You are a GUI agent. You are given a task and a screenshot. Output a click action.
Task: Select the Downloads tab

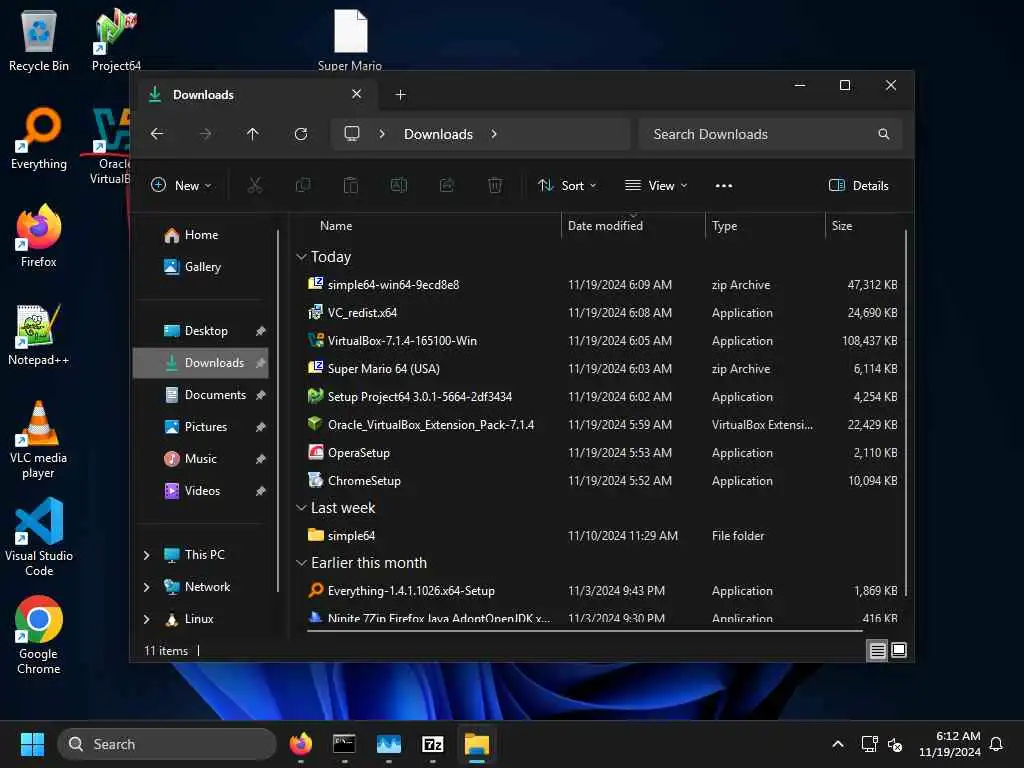(255, 95)
